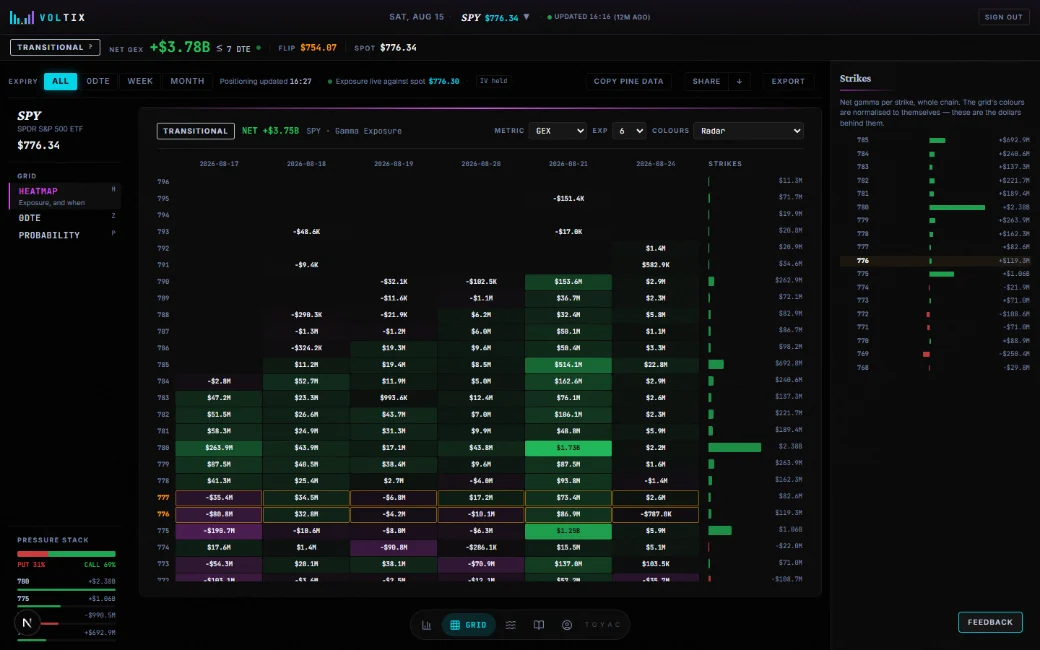Click the Share button
The image size is (1040, 650).
pos(706,81)
